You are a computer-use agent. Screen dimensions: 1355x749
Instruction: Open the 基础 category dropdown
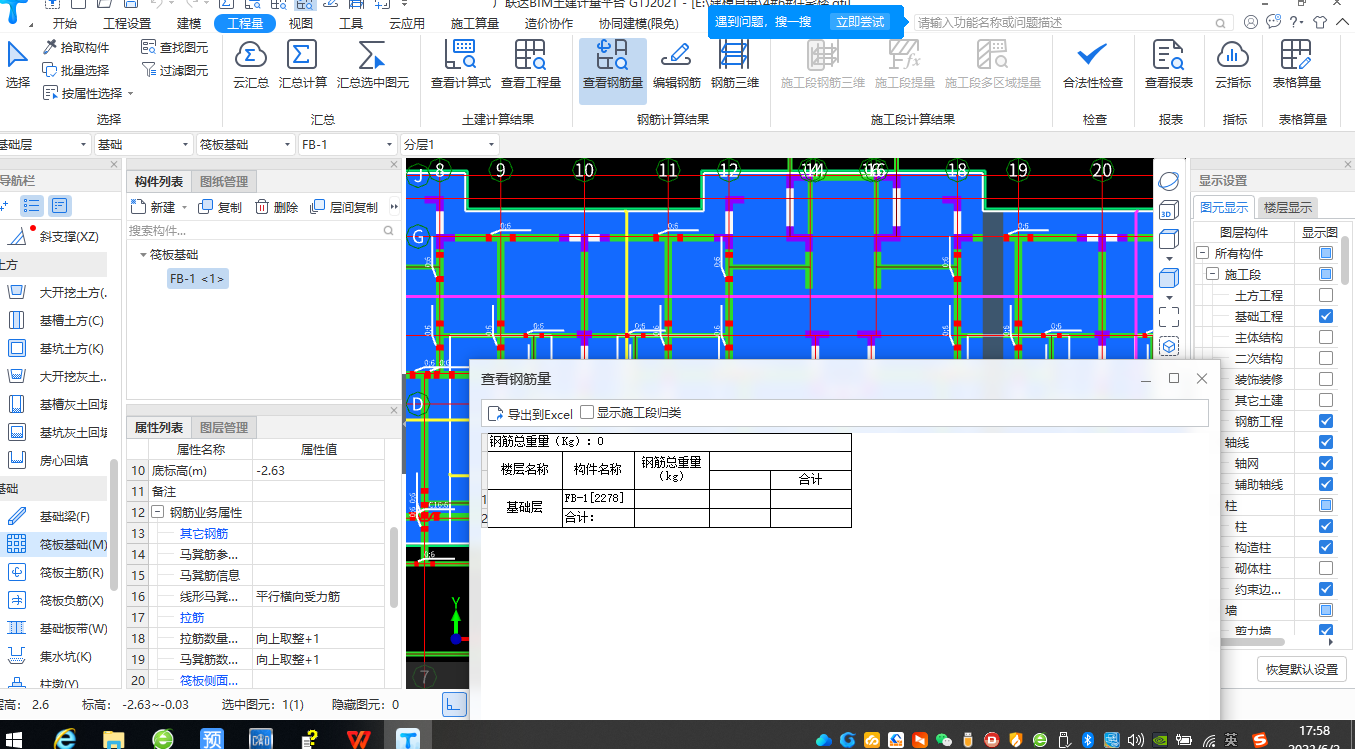143,145
